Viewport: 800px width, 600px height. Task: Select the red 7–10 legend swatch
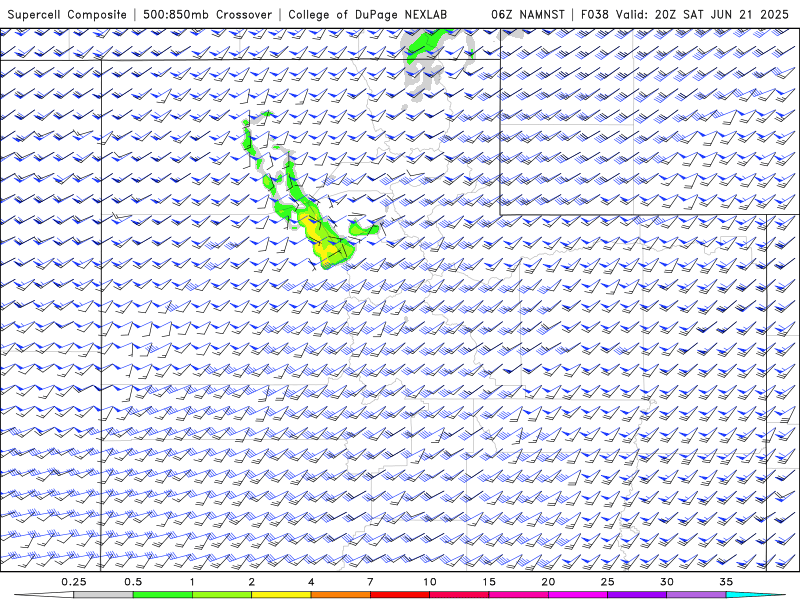pos(400,595)
